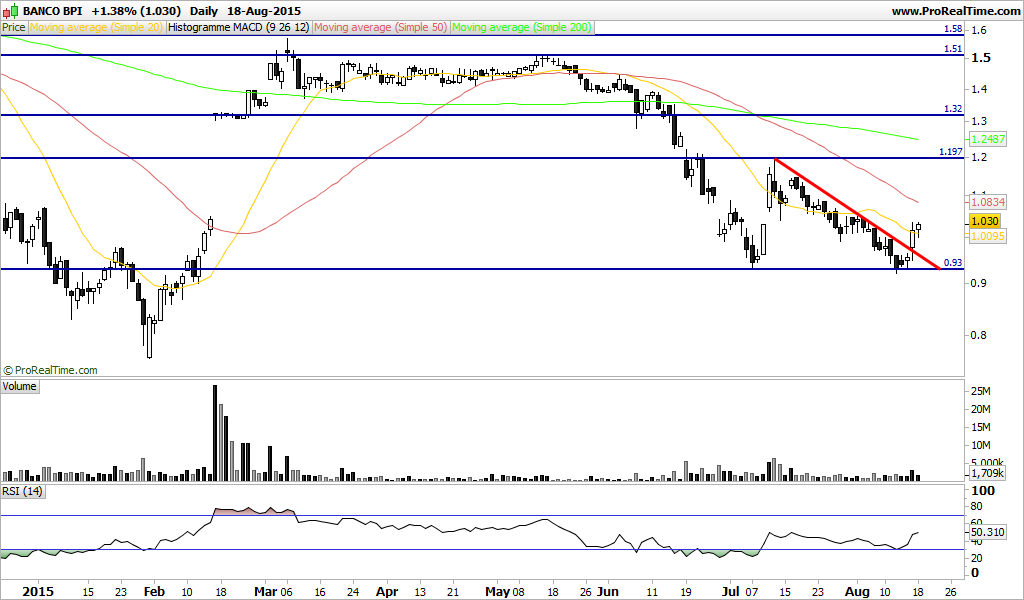Click the 50.310 RSI value tag
The height and width of the screenshot is (600, 1024).
coord(987,532)
